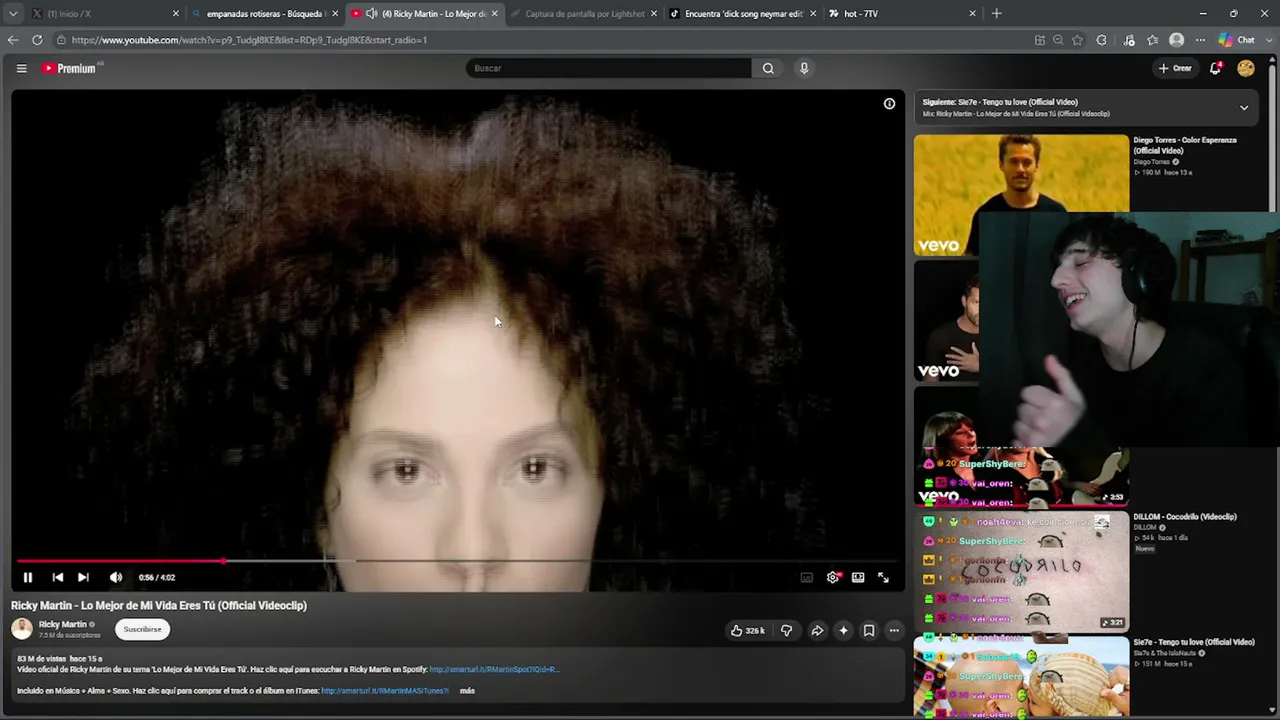Open the Crear menu
The image size is (1280, 720).
(x=1176, y=68)
